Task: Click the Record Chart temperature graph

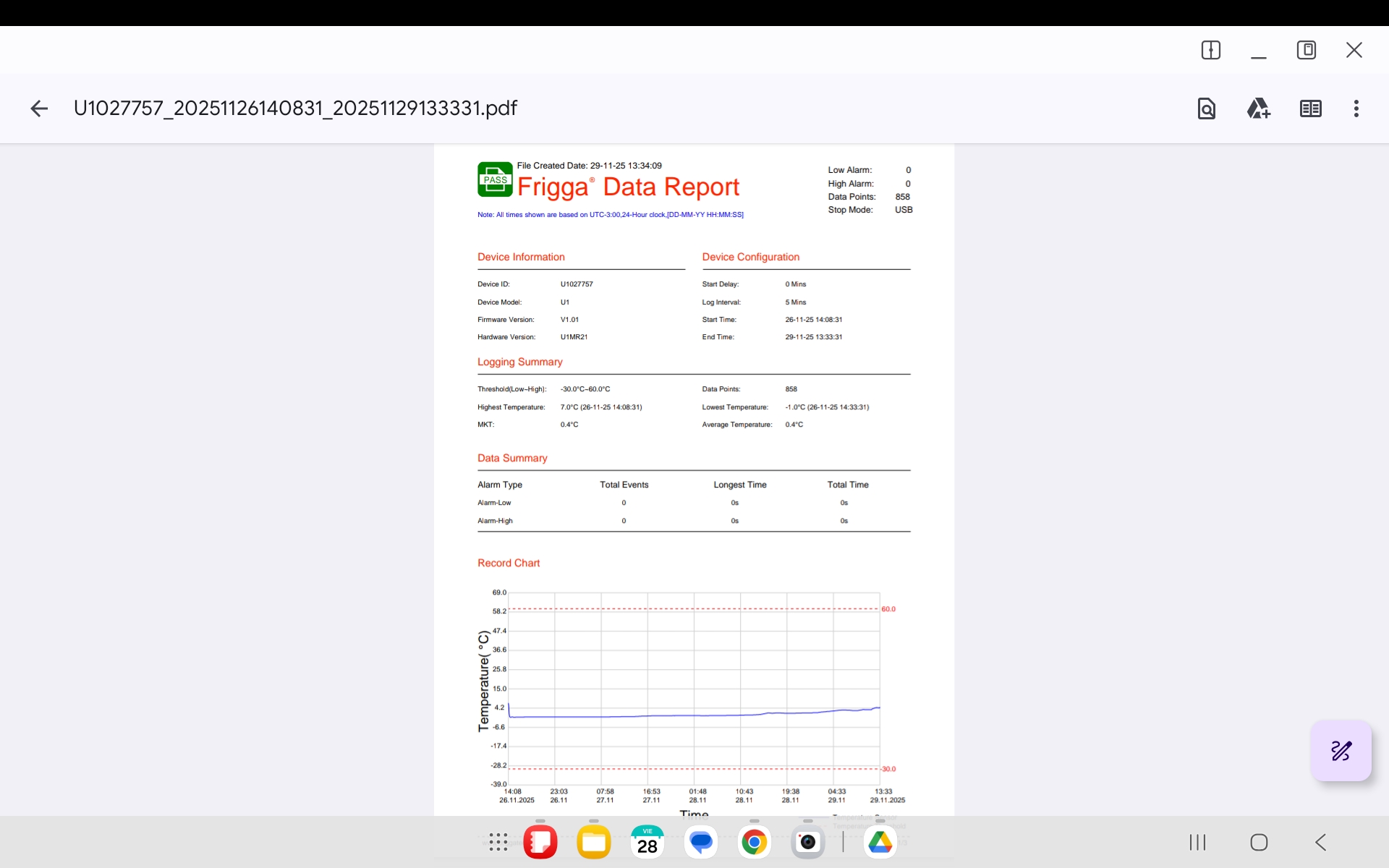Action: (x=693, y=689)
